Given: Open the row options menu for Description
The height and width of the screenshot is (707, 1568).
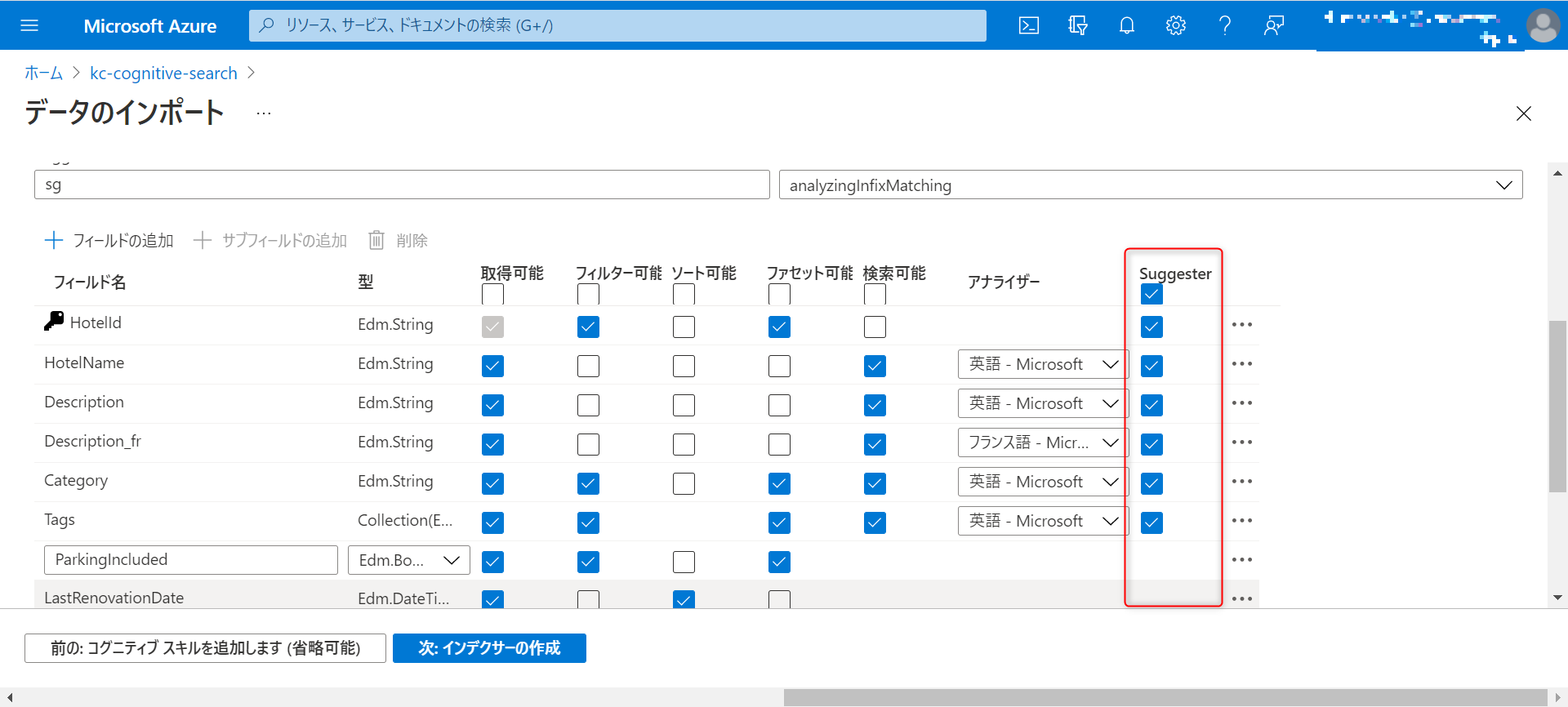Looking at the screenshot, I should pyautogui.click(x=1242, y=403).
